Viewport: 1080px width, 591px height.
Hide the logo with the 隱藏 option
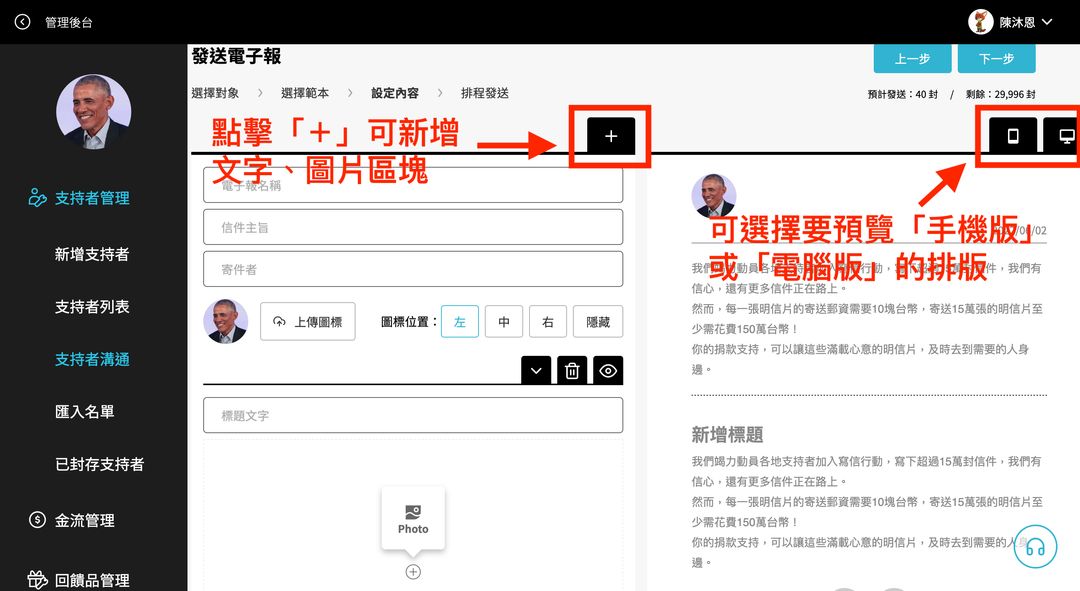point(598,322)
